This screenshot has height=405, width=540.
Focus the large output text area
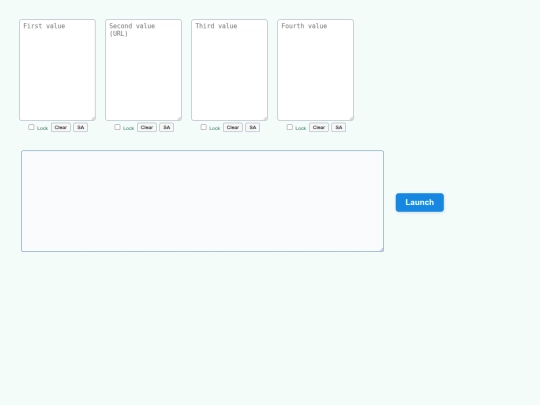click(202, 201)
